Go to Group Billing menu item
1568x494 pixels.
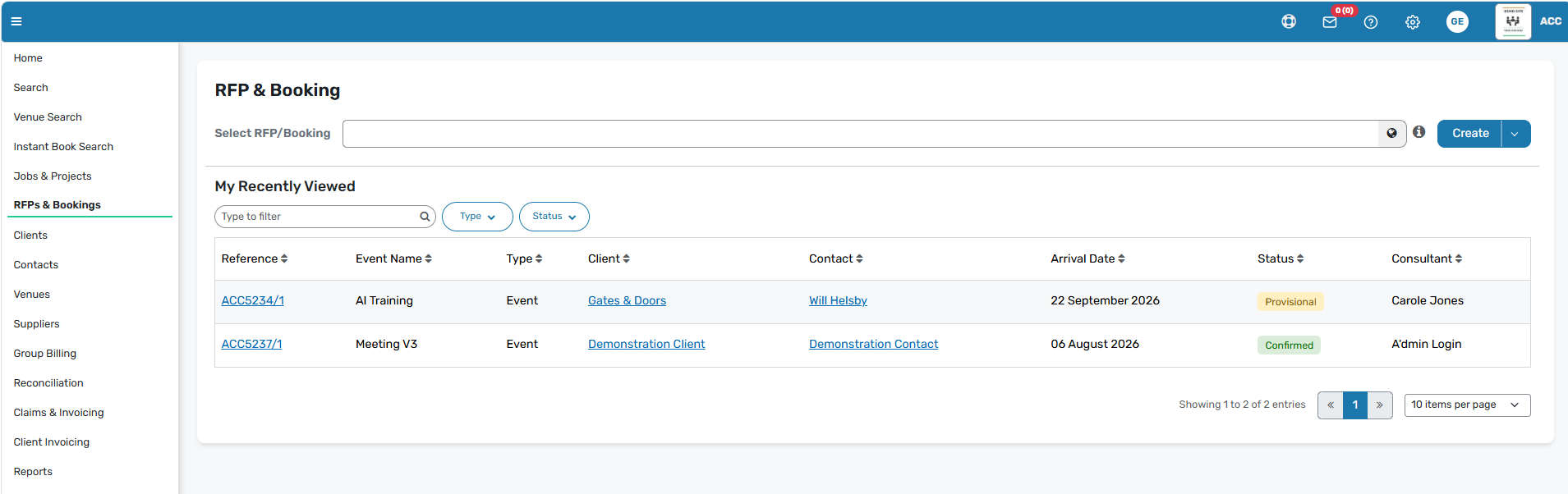[45, 354]
